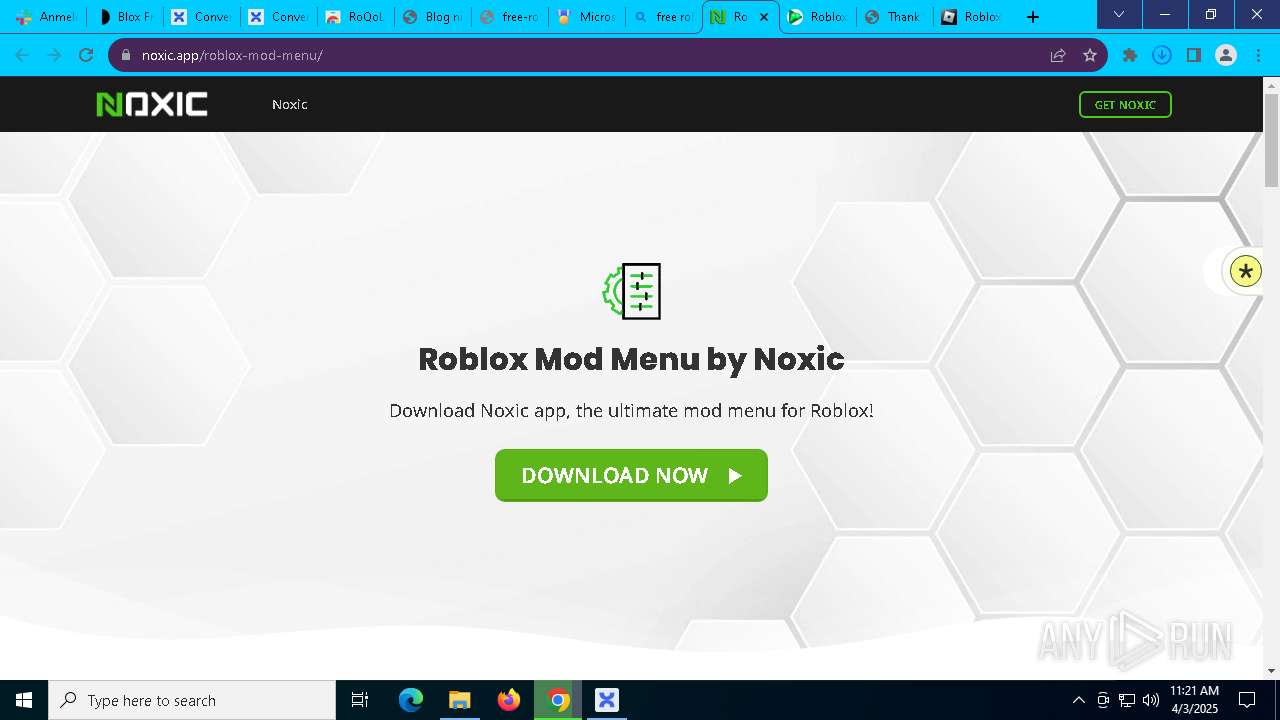Close the active Noxic tab

point(764,17)
